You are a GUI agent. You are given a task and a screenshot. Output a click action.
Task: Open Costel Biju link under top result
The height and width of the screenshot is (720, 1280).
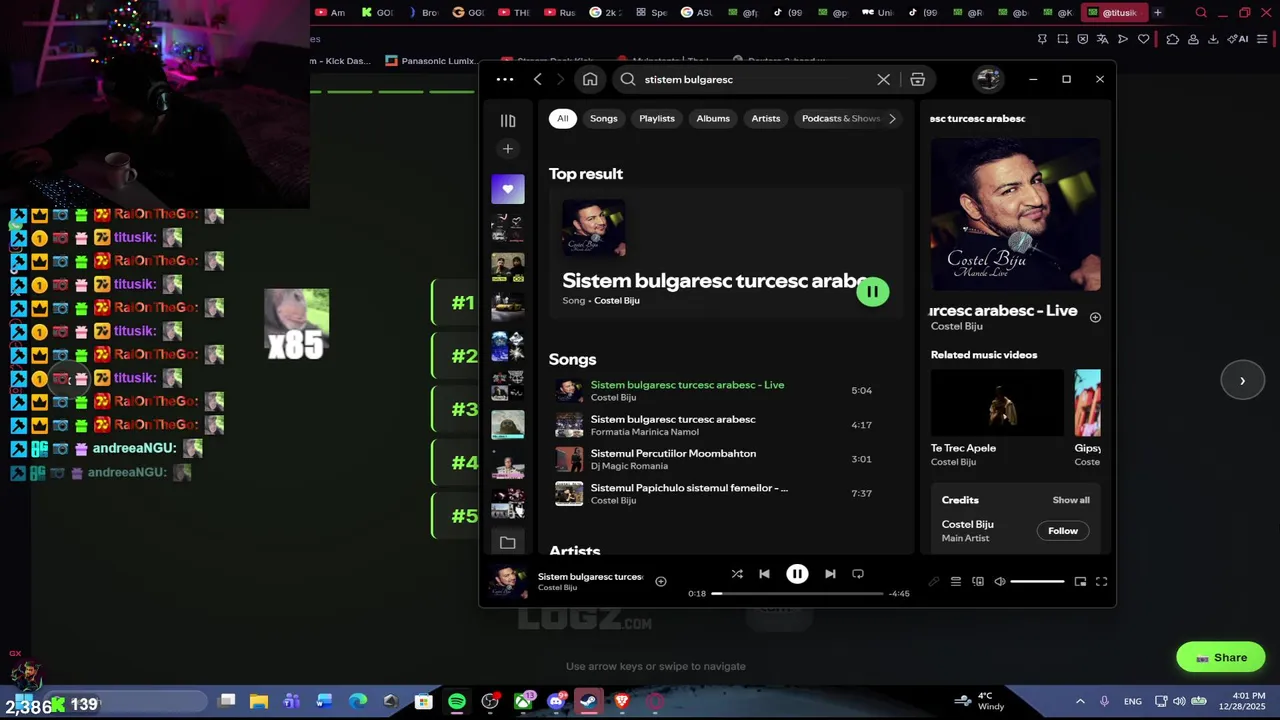(617, 300)
